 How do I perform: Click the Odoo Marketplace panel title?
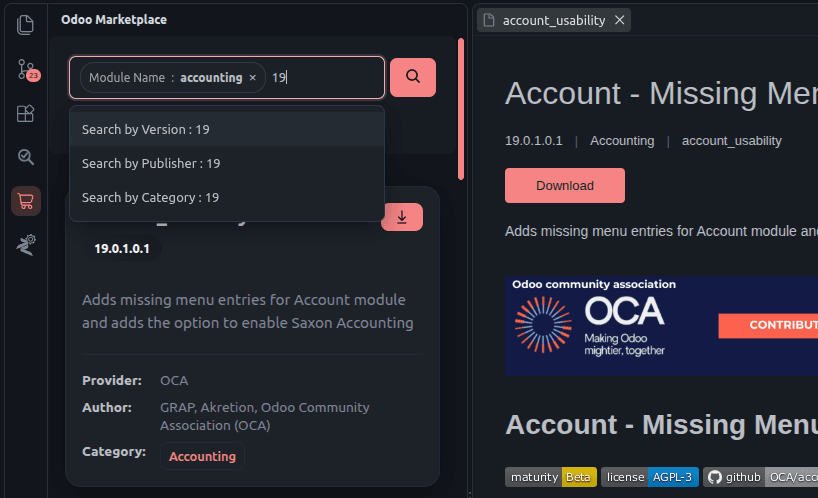[114, 20]
